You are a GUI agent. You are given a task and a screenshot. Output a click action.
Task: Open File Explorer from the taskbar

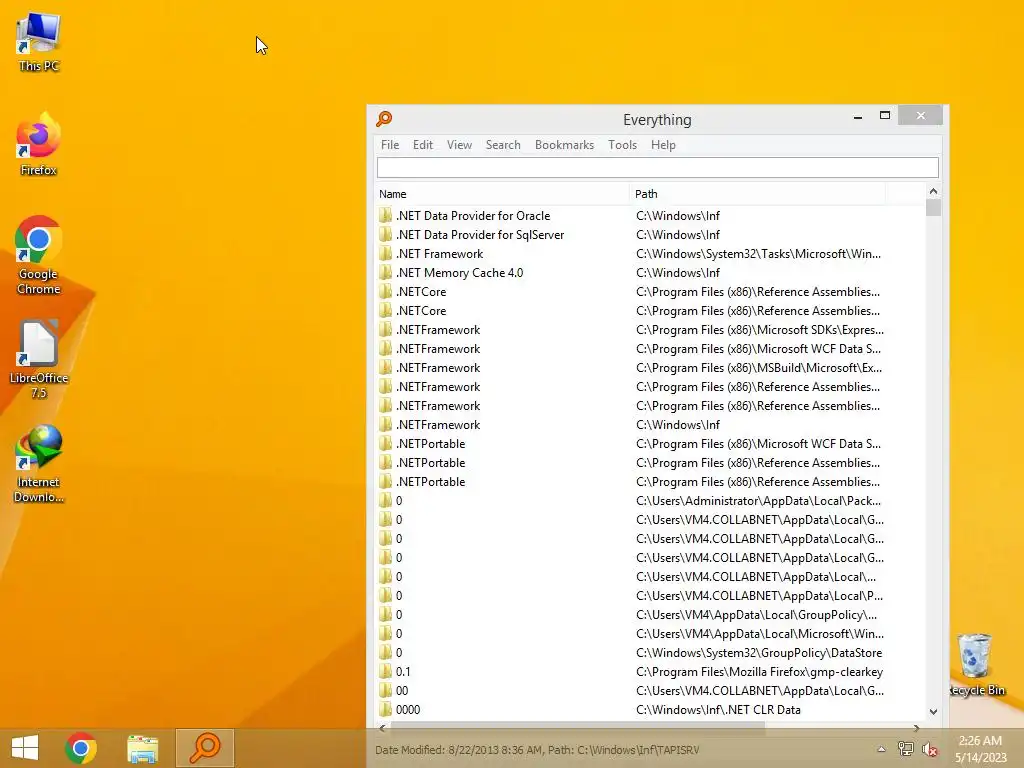click(x=142, y=748)
